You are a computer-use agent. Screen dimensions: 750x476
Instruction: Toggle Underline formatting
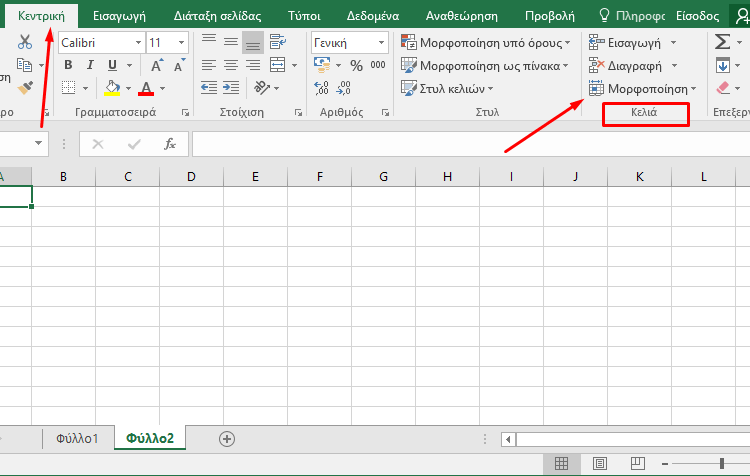[x=112, y=65]
